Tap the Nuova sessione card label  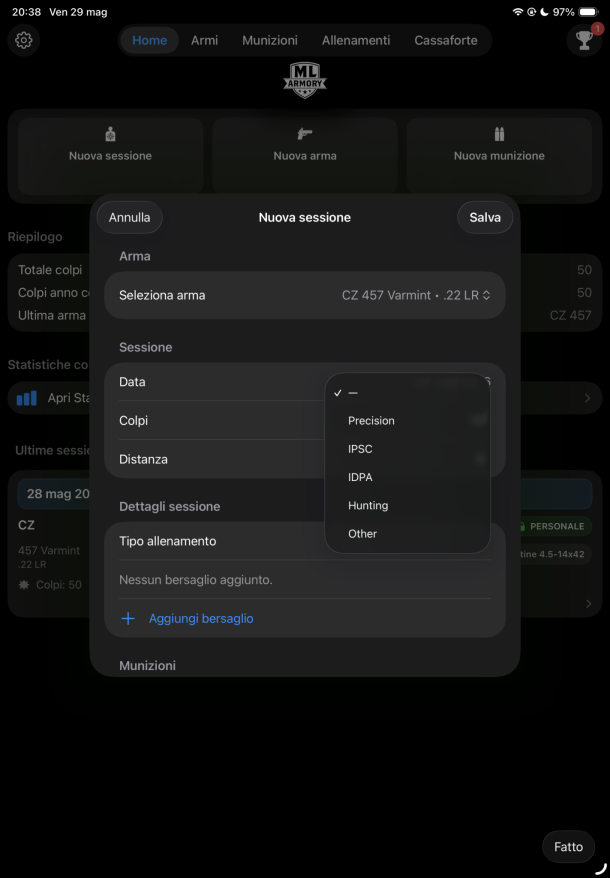110,156
